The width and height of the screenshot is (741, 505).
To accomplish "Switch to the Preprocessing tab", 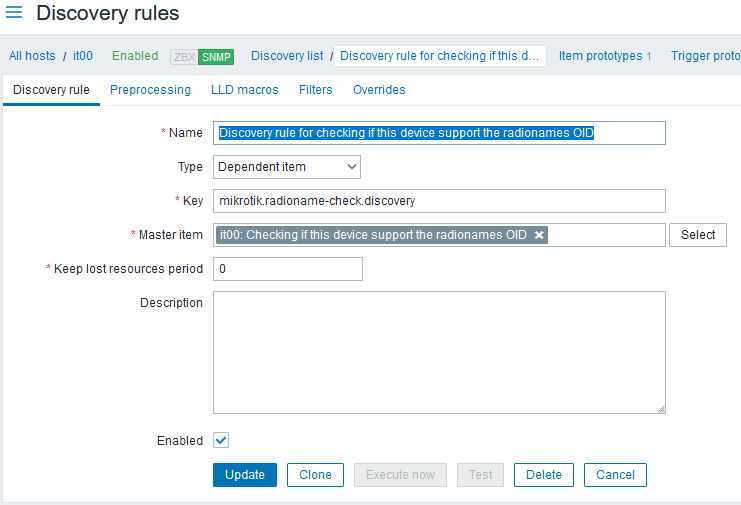I will tap(150, 90).
